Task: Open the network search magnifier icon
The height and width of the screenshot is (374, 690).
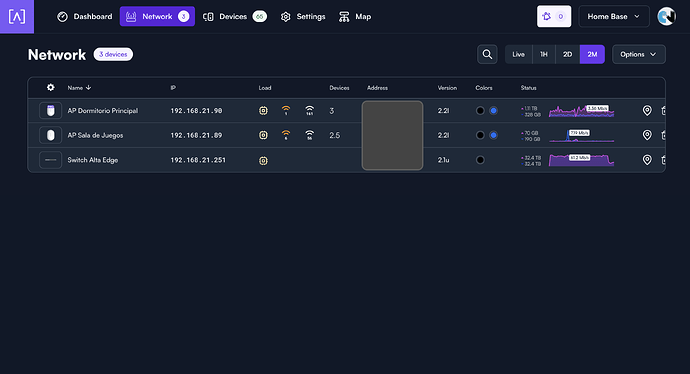Action: coord(487,54)
